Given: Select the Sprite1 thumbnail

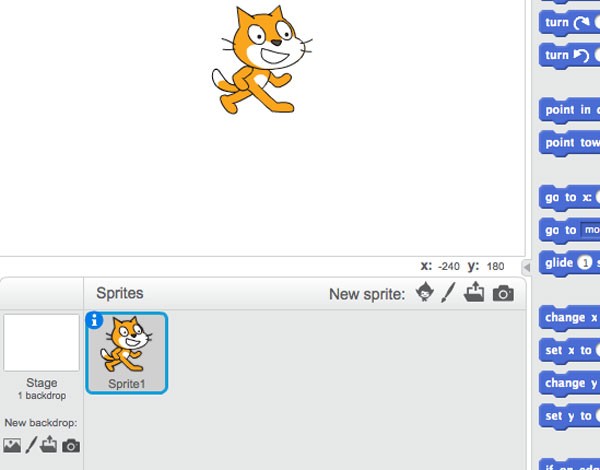Looking at the screenshot, I should click(127, 353).
